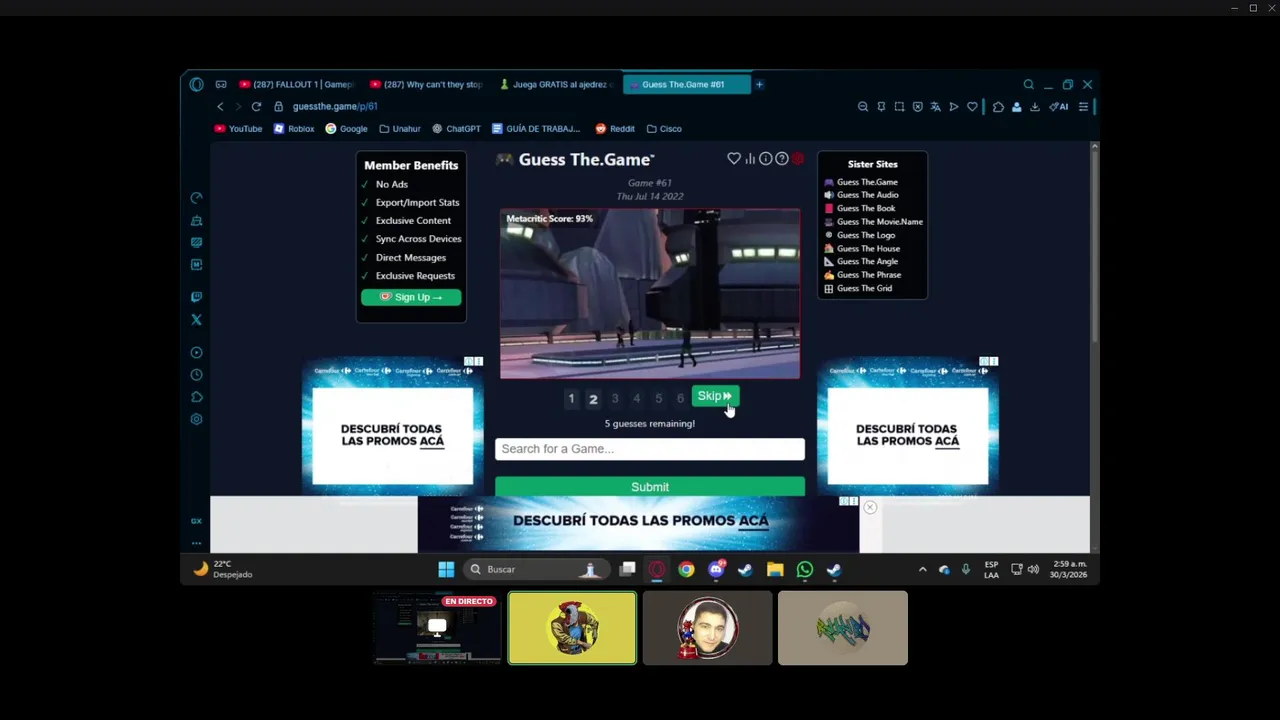Focus the Search for a Game field
Image resolution: width=1280 pixels, height=720 pixels.
pos(650,449)
